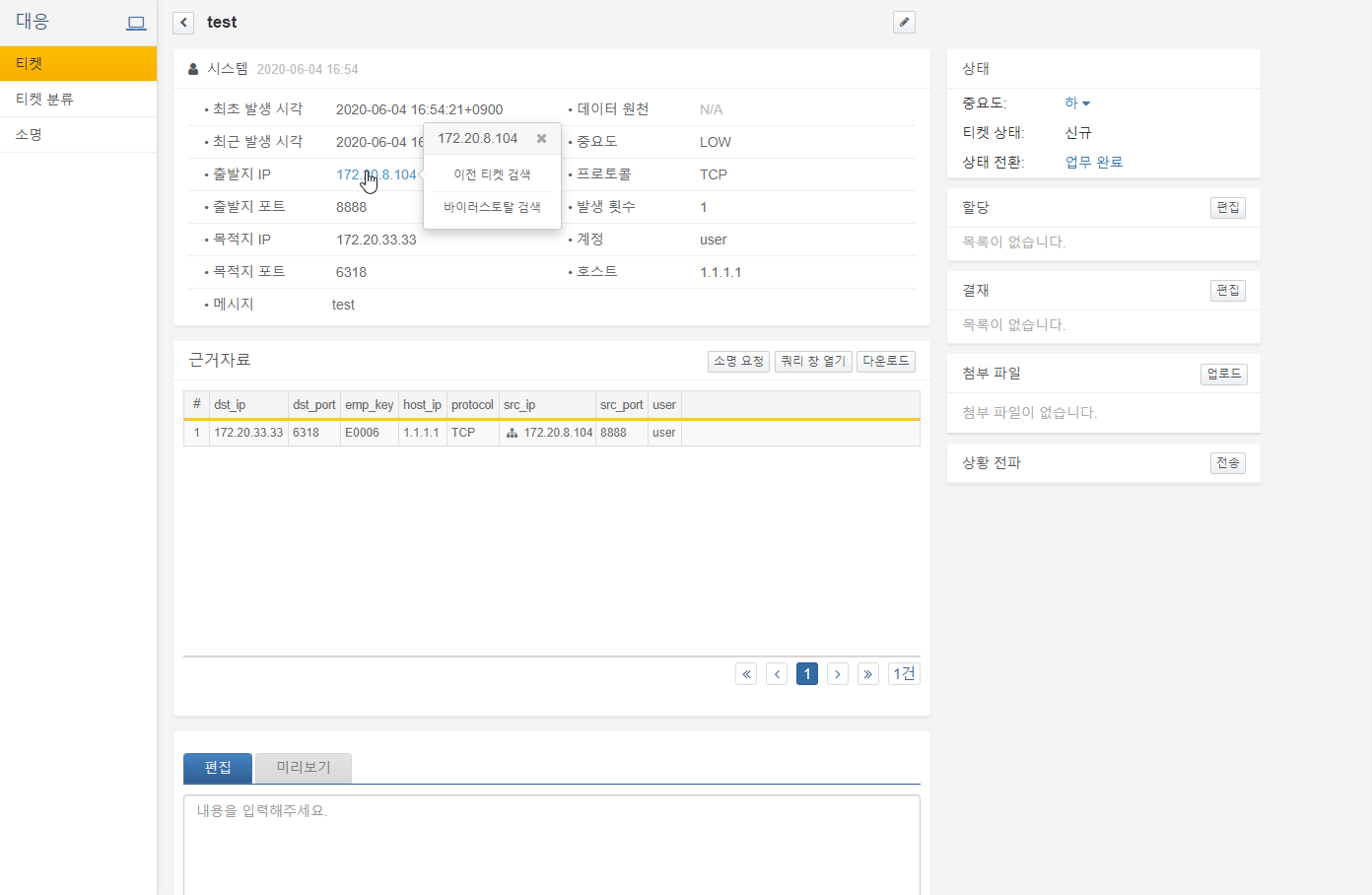Viewport: 1372px width, 895px height.
Task: Click 편집 button in 결재 panel
Action: coord(1228,291)
